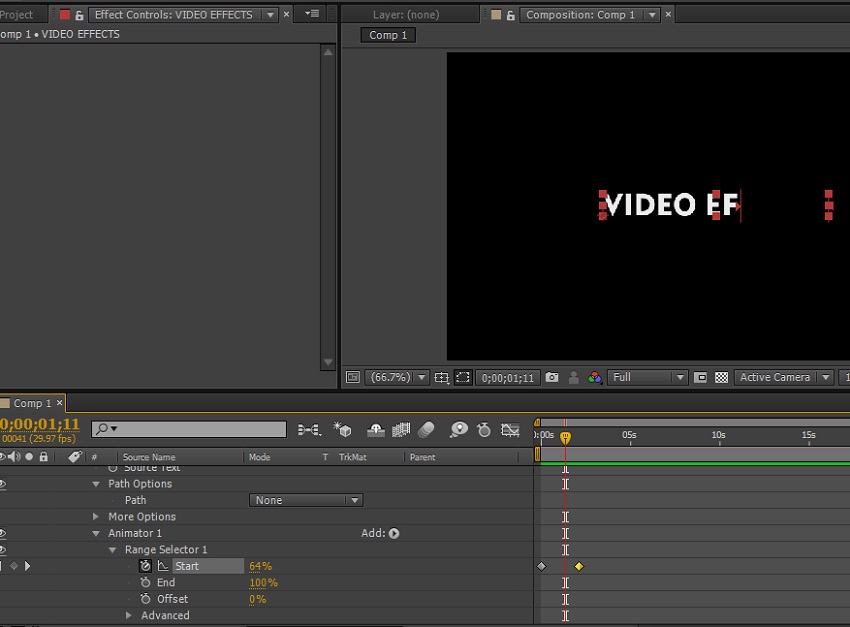The width and height of the screenshot is (850, 627).
Task: Collapse the Path Options group
Action: 96,484
